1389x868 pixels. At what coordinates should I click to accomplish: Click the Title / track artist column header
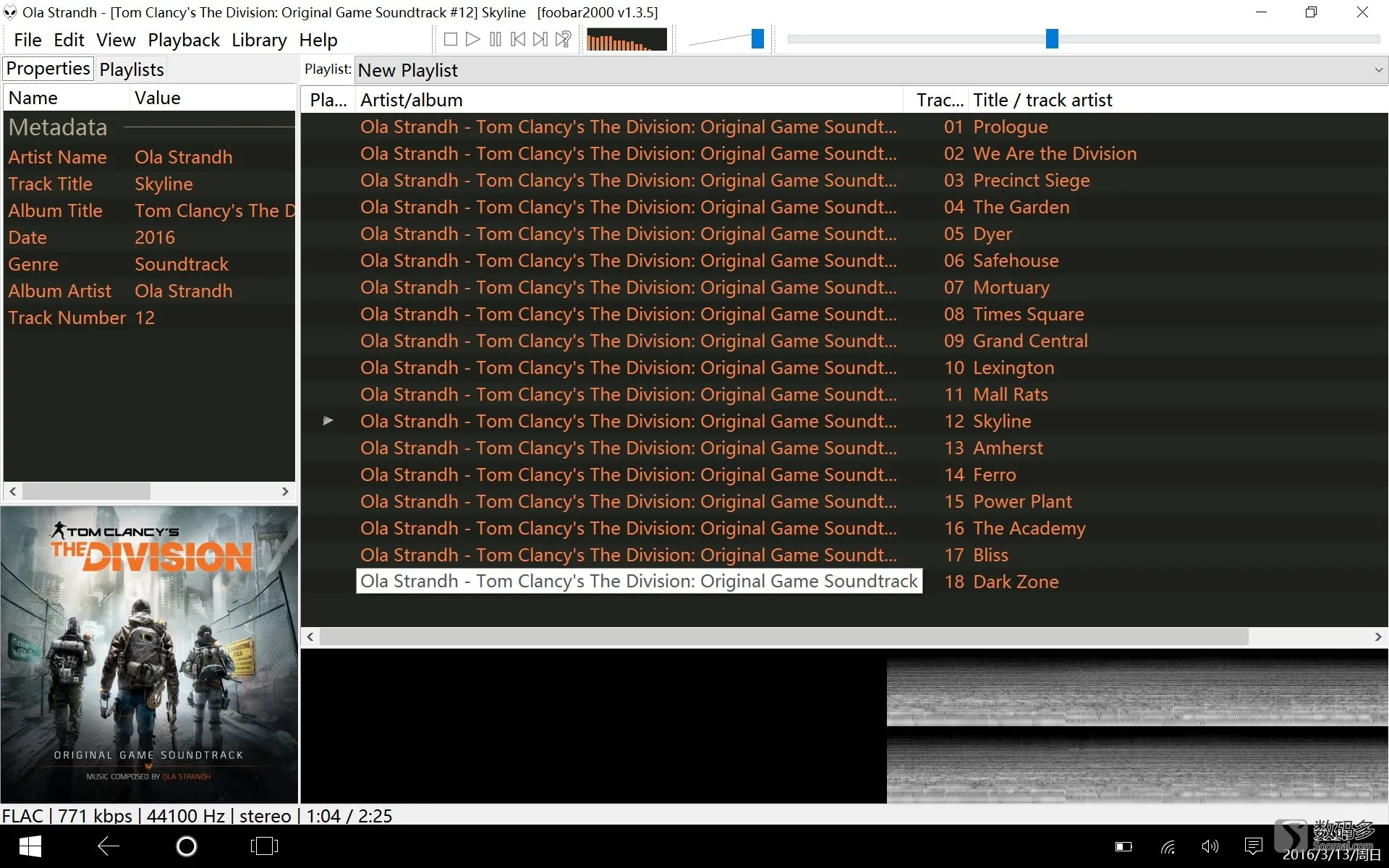click(x=1178, y=100)
